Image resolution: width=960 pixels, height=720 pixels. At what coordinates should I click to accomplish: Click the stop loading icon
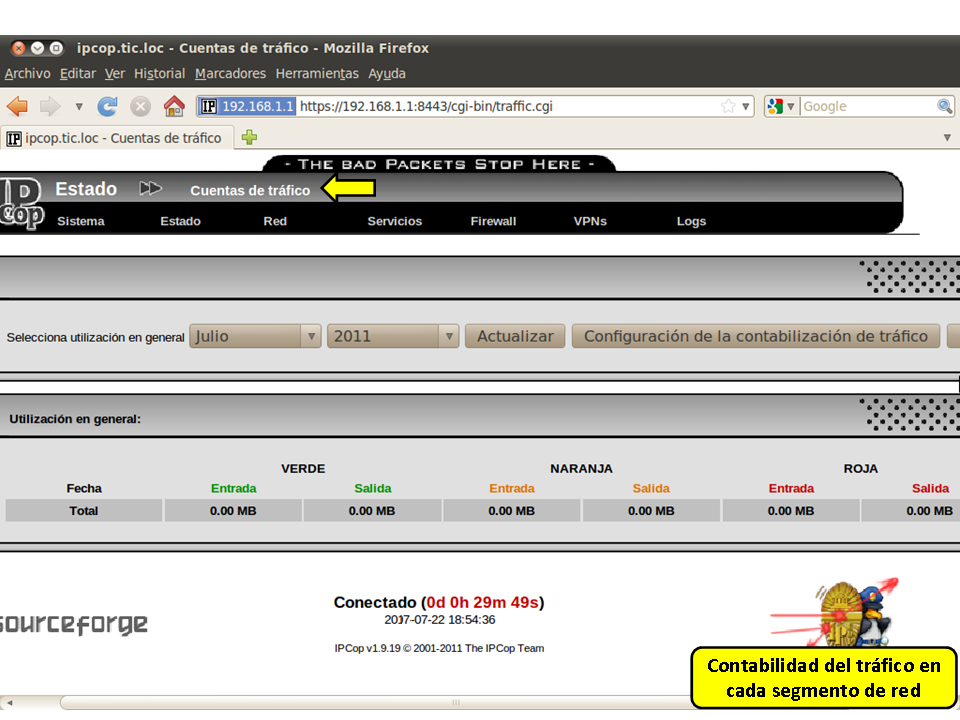tap(141, 106)
